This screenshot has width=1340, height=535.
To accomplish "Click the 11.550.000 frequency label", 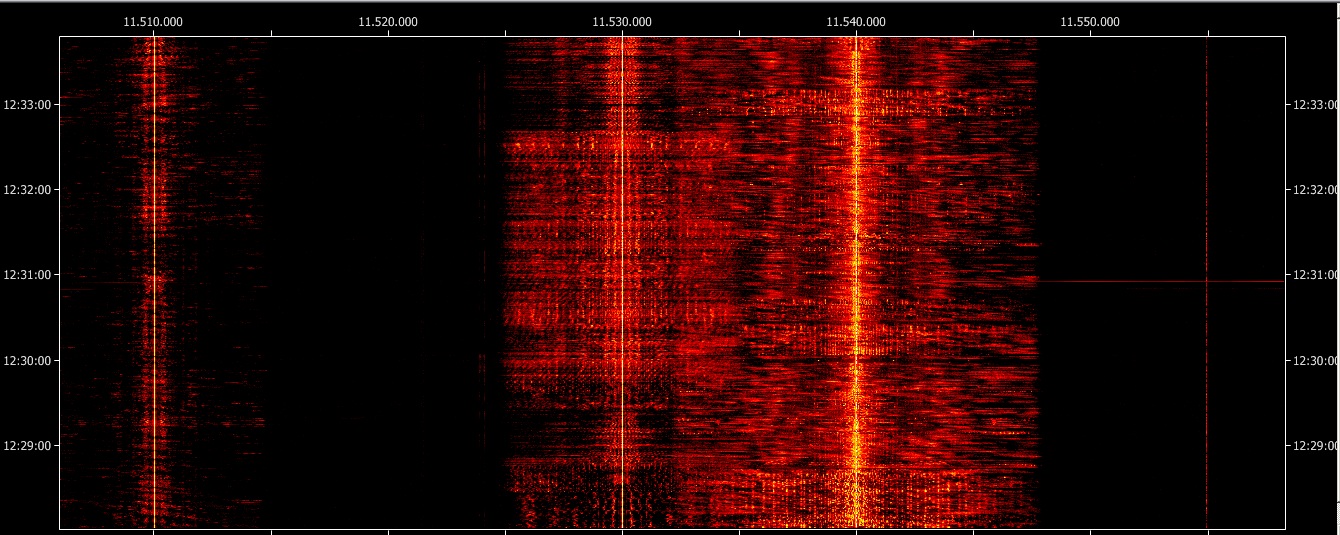I will pos(1091,20).
